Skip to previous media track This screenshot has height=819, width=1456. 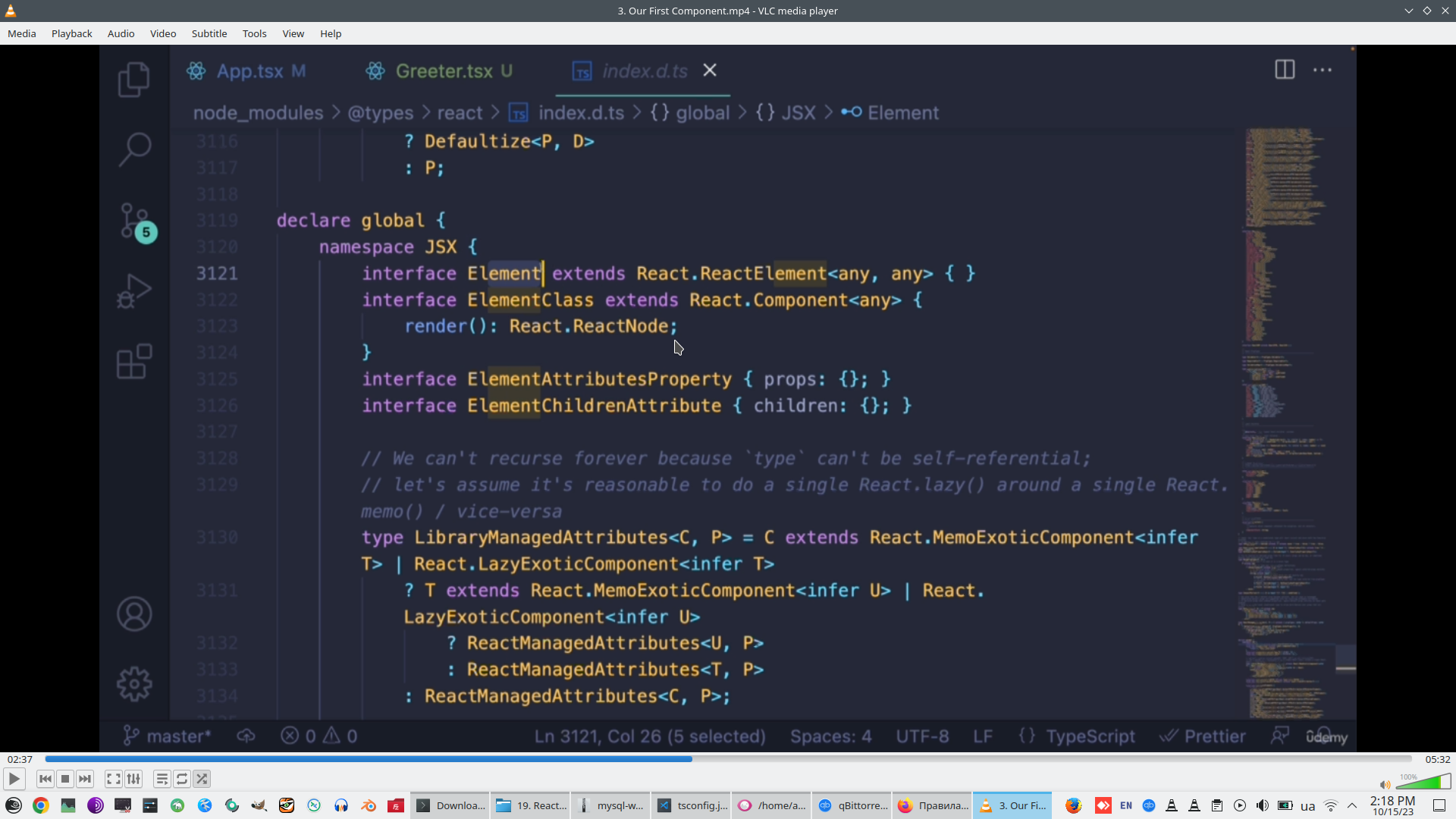45,779
